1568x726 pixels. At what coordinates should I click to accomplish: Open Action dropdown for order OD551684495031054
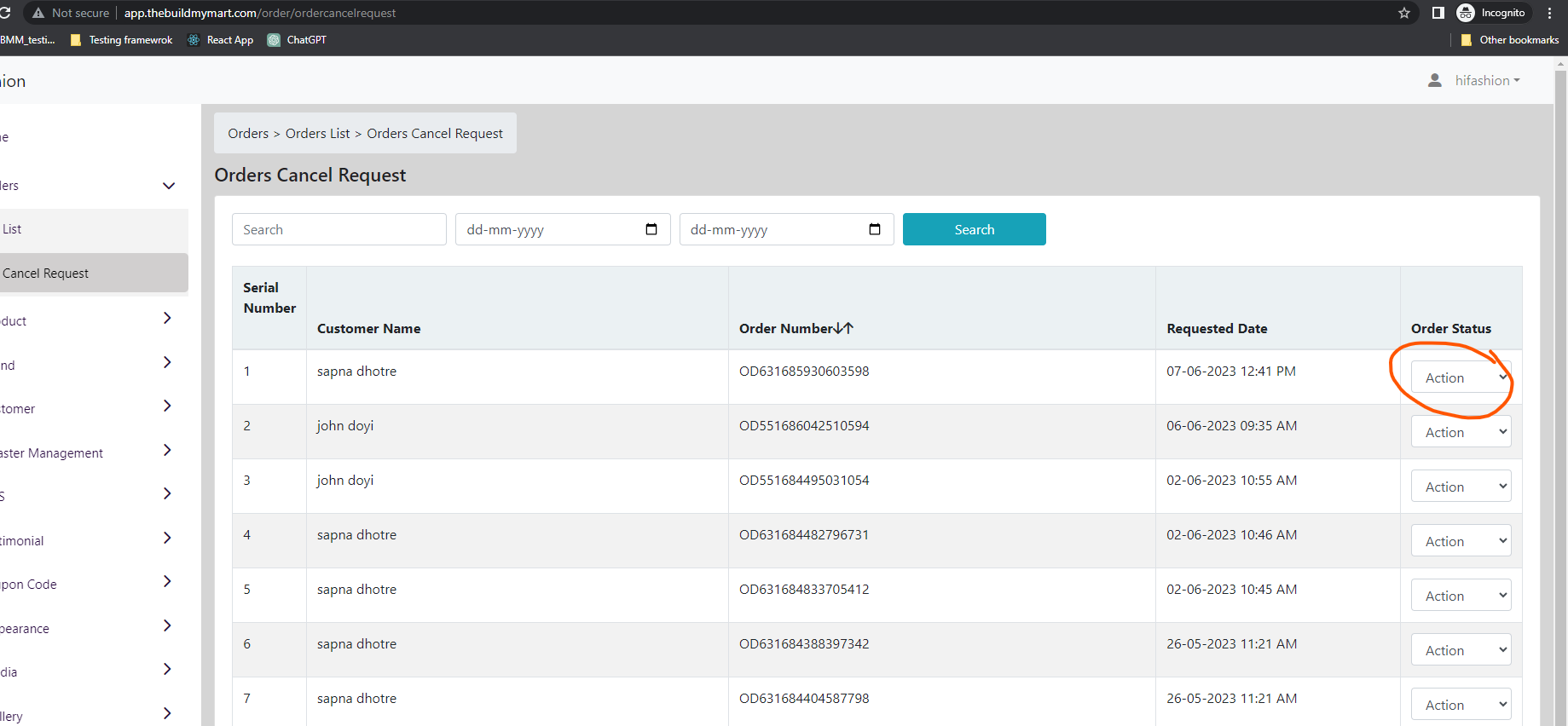[x=1461, y=487]
